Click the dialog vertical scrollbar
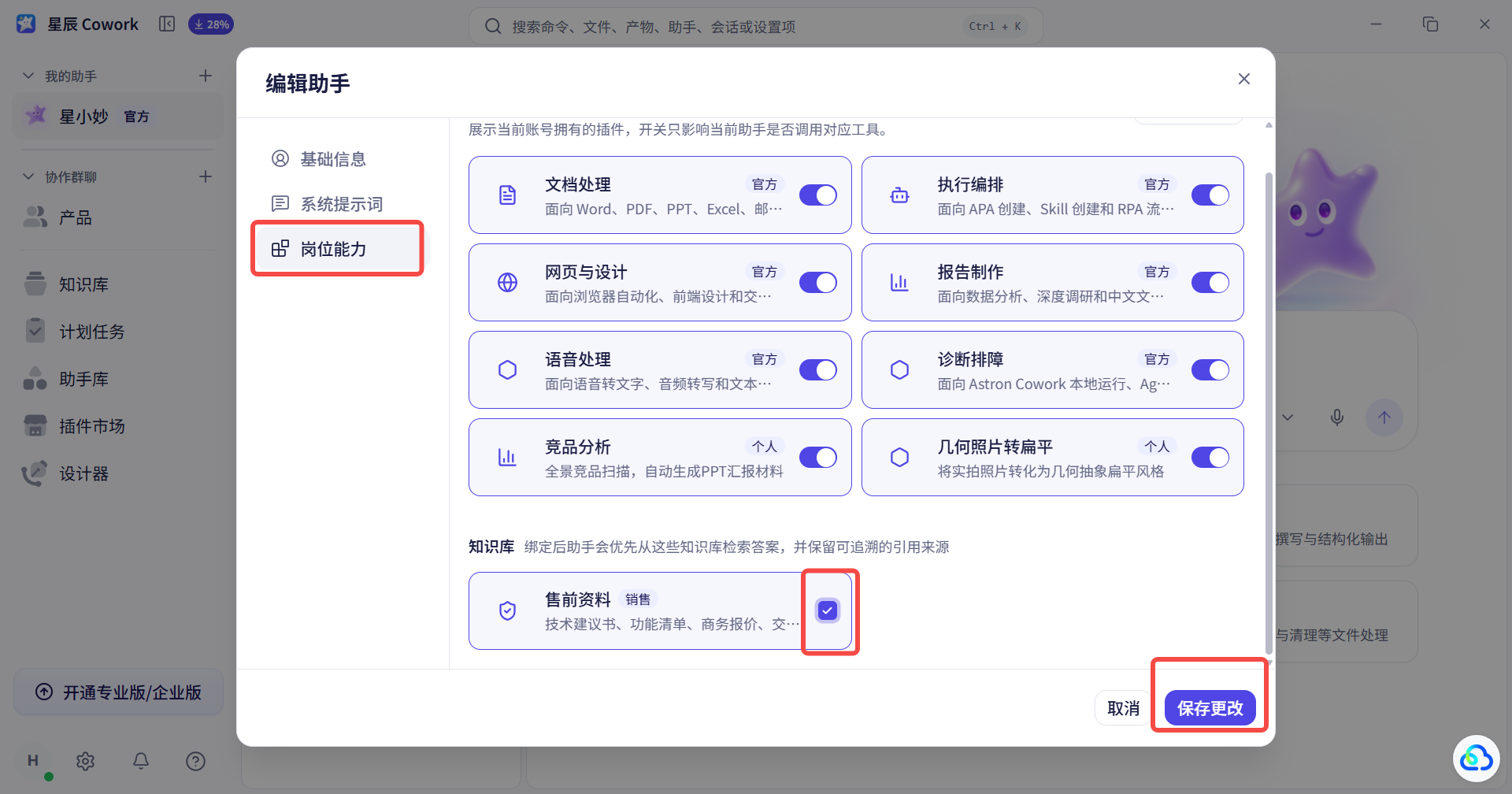1512x794 pixels. [x=1268, y=414]
